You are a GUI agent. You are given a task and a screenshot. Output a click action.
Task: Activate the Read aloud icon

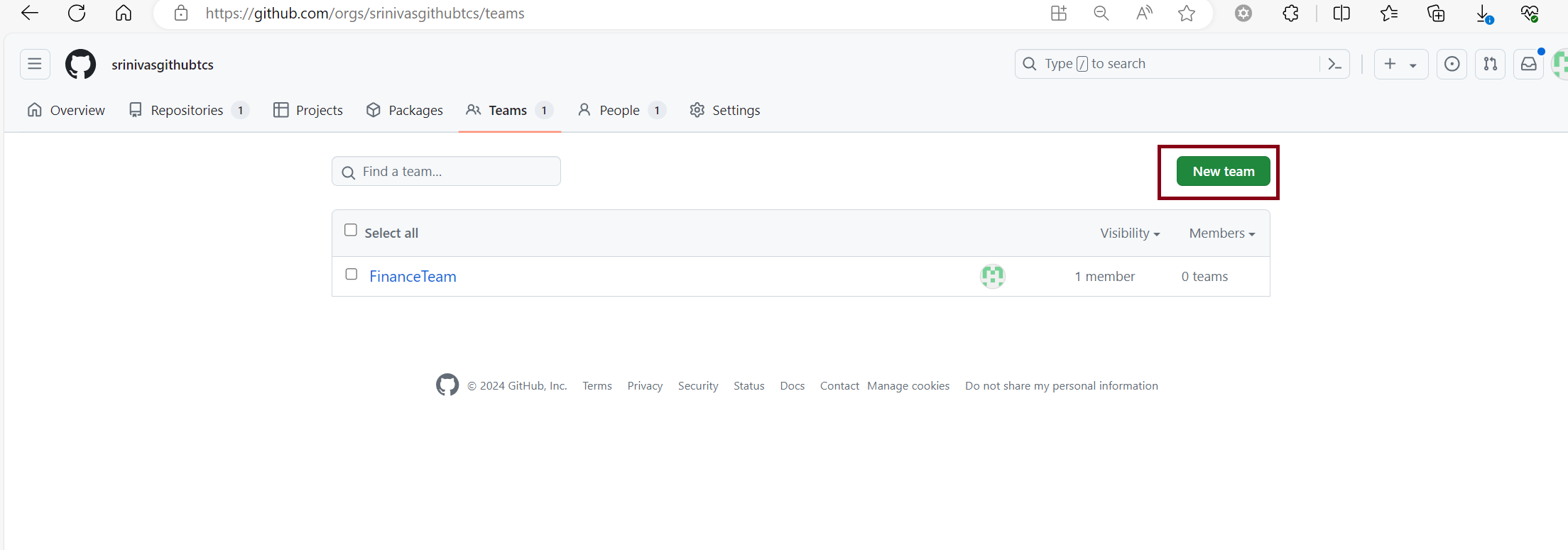coord(1144,13)
